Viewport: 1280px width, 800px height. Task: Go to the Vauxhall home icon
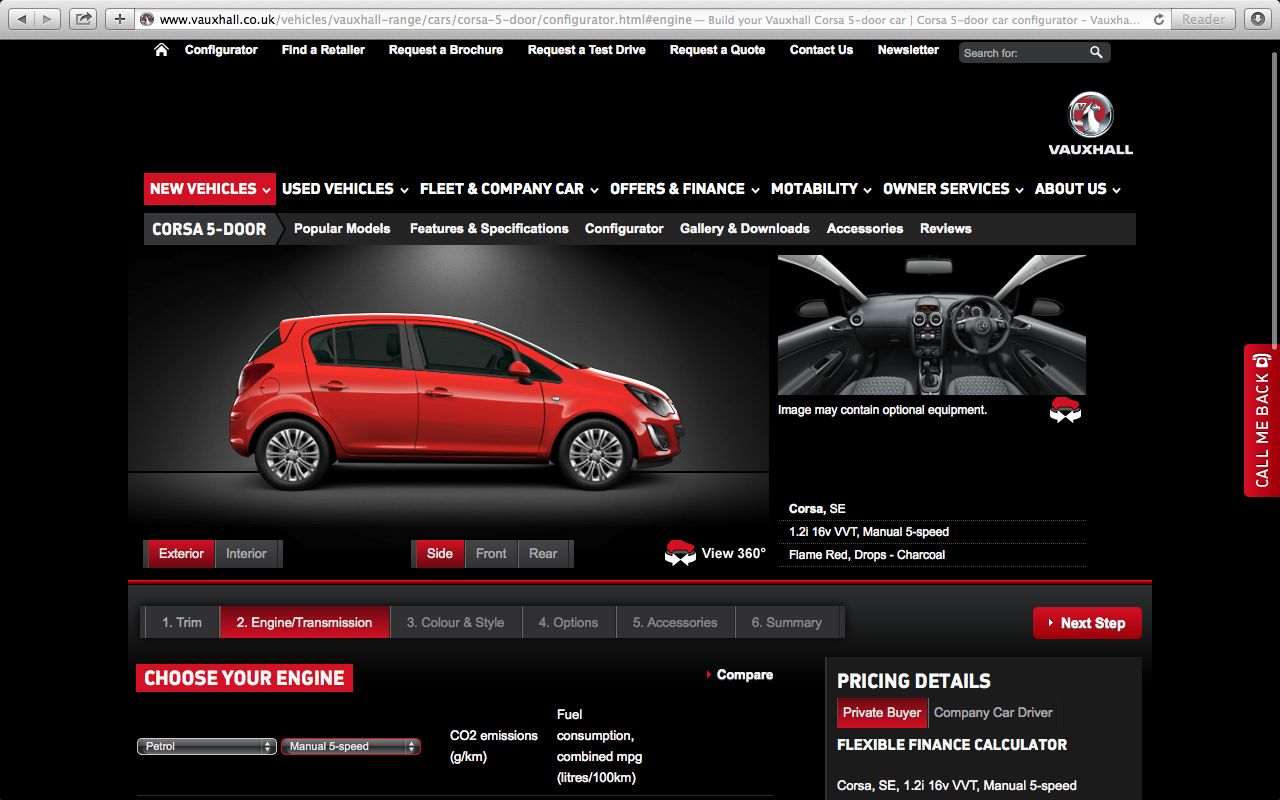[161, 50]
